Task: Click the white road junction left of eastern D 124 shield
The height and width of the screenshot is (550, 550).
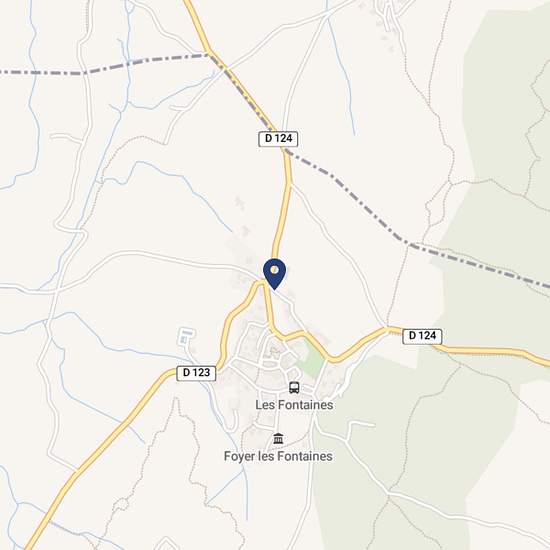Action: (387, 328)
